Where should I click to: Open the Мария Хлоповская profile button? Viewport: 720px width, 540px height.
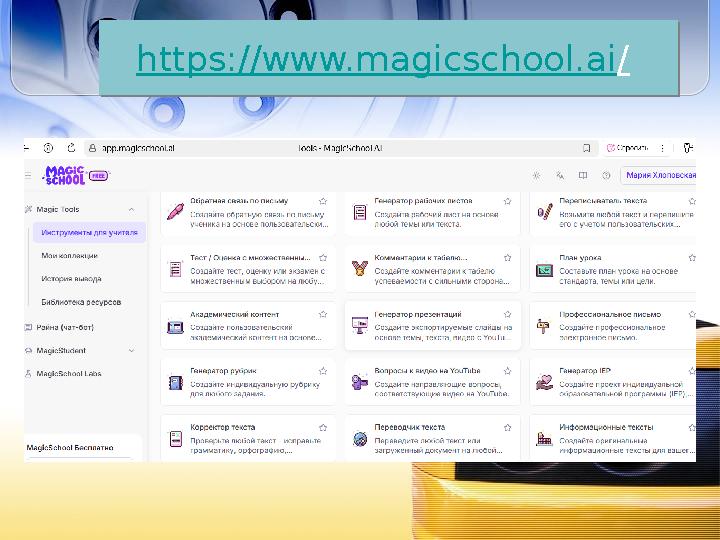[x=658, y=175]
